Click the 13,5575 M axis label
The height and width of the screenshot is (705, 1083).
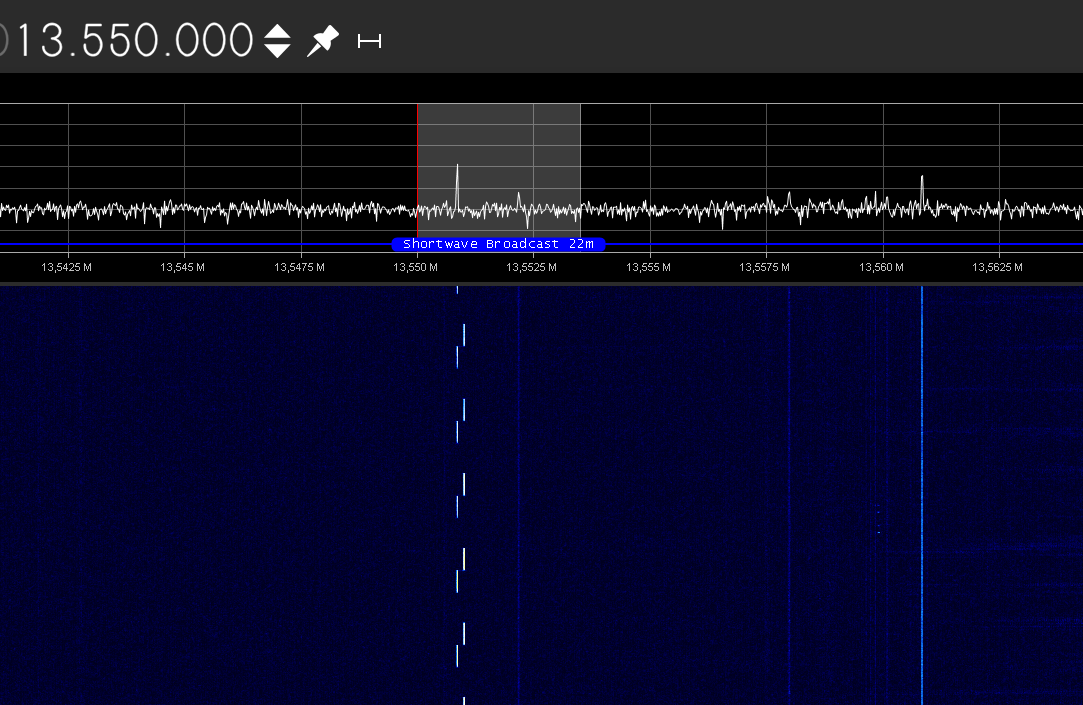tap(764, 267)
